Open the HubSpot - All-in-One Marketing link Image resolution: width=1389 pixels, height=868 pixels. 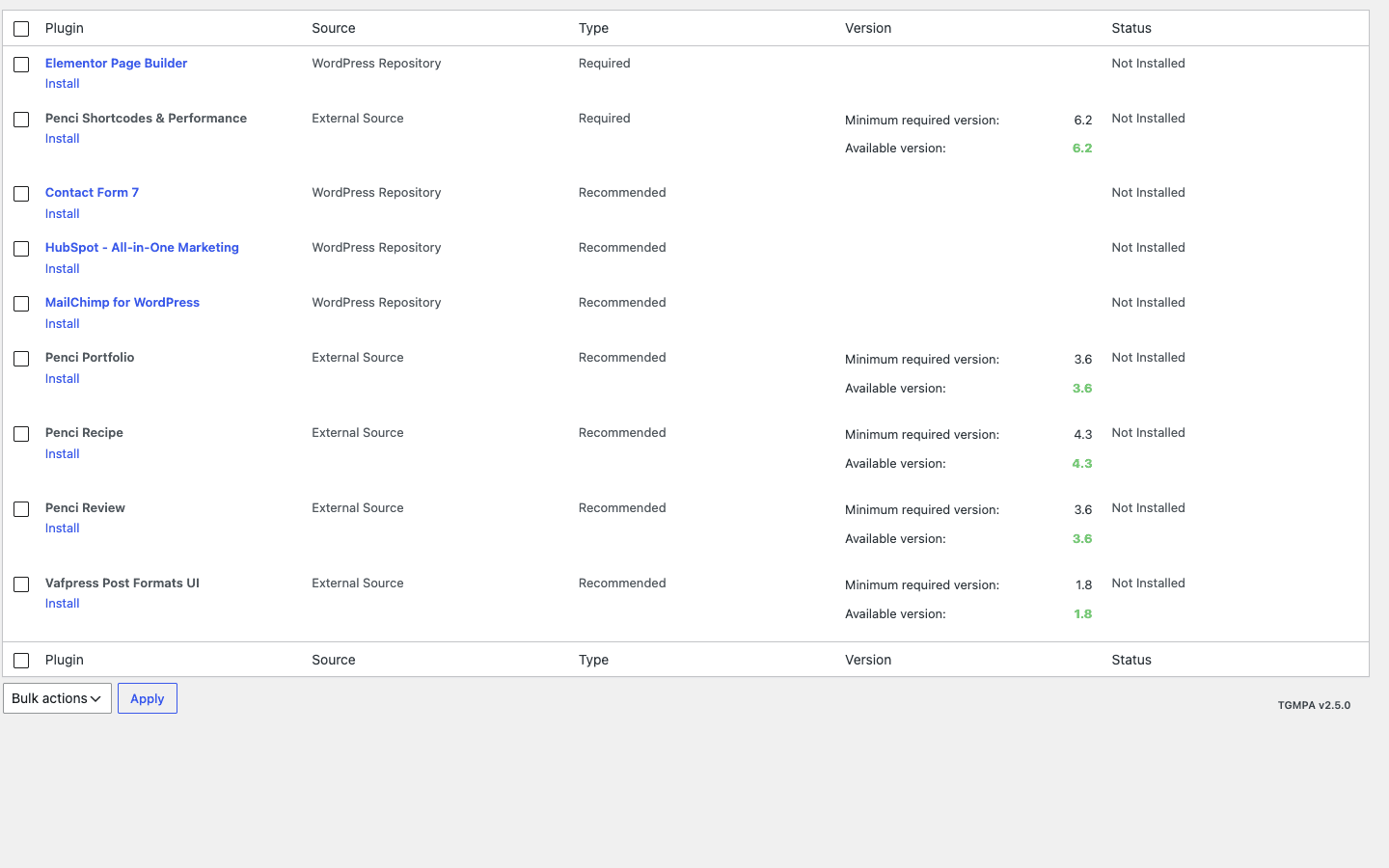(x=142, y=247)
